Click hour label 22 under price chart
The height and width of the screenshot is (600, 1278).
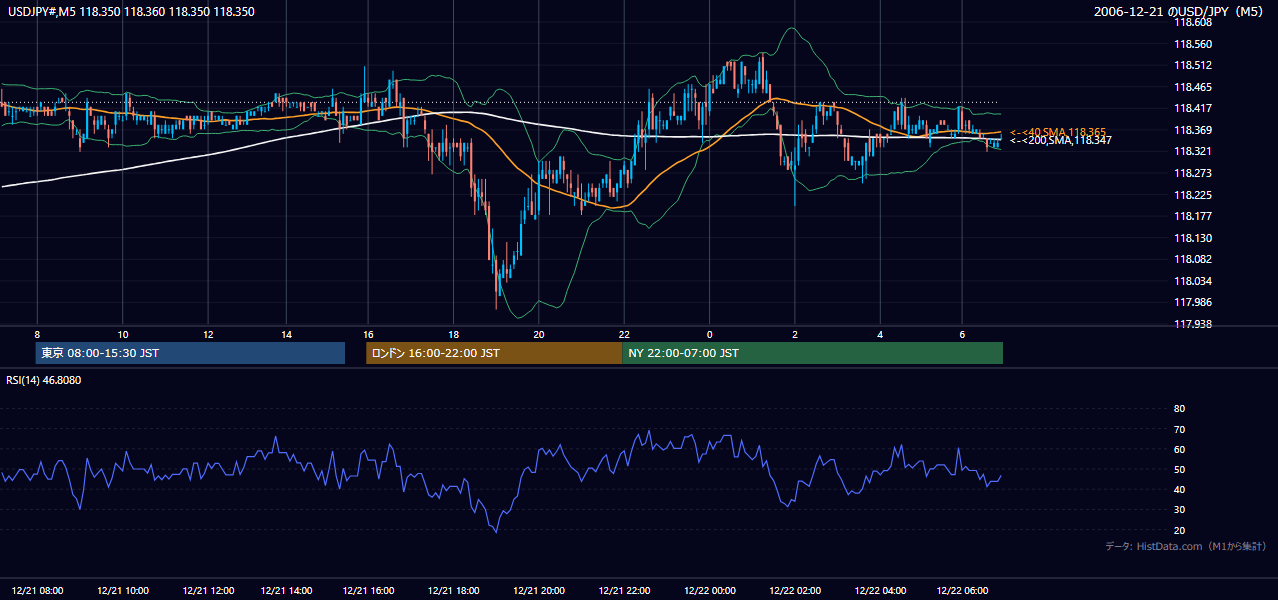click(623, 334)
